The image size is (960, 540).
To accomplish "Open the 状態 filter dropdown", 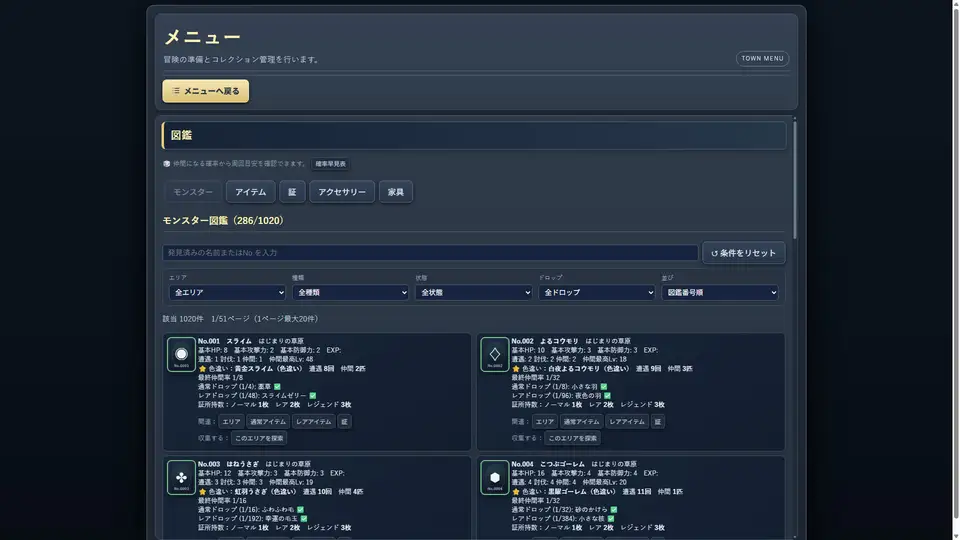I will [x=473, y=293].
